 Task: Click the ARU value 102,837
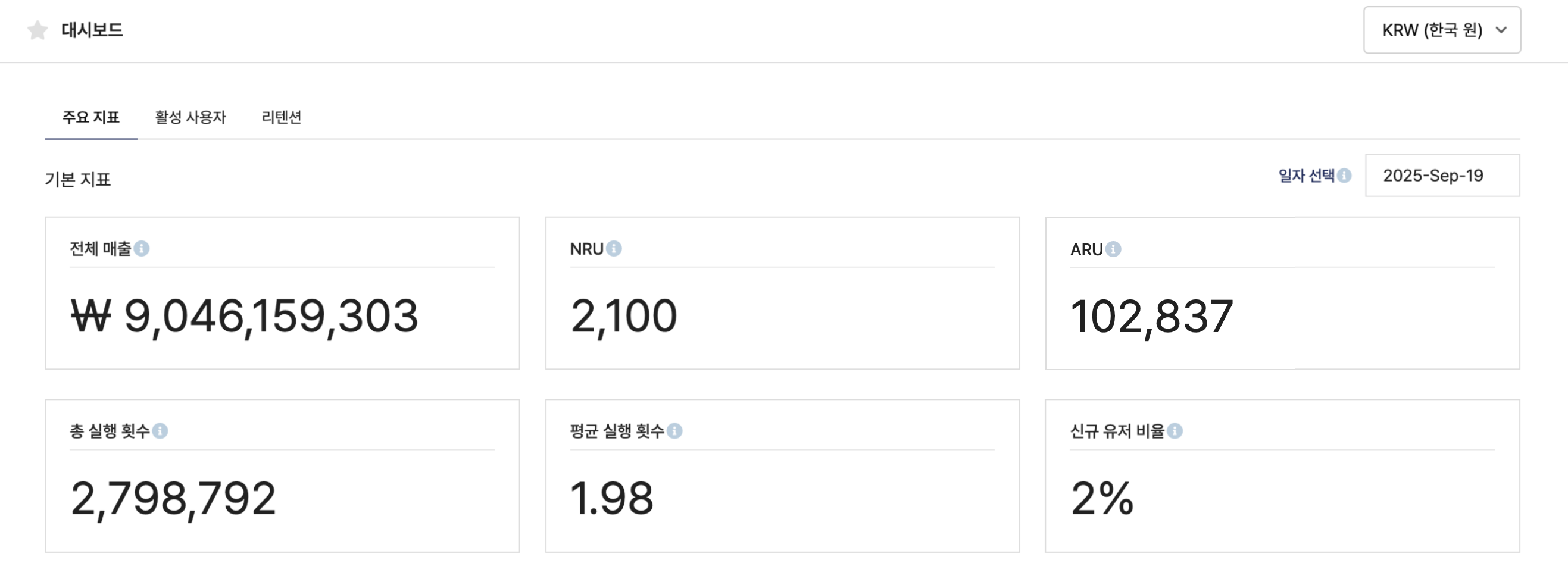click(x=1152, y=317)
